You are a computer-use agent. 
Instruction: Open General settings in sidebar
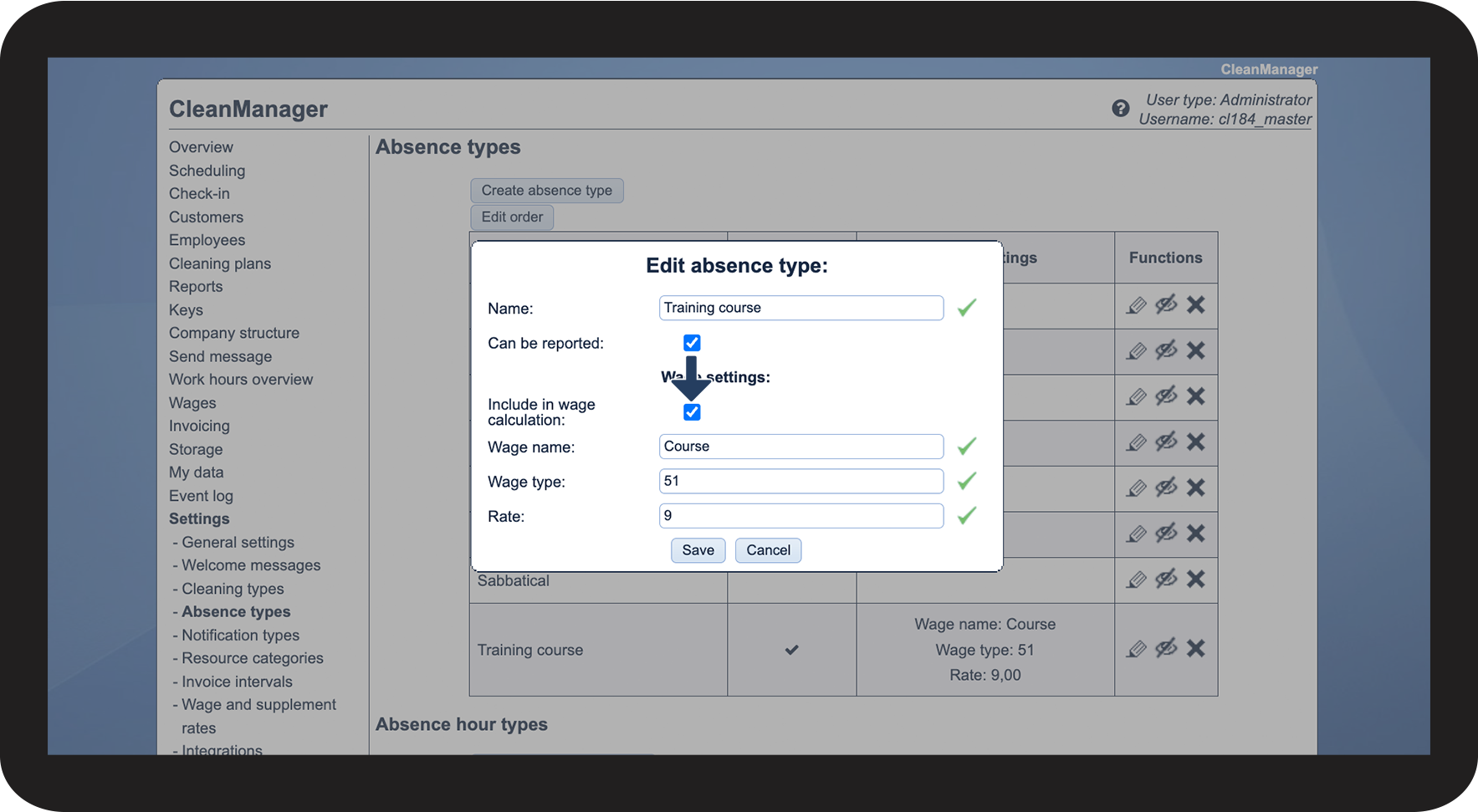pyautogui.click(x=238, y=543)
